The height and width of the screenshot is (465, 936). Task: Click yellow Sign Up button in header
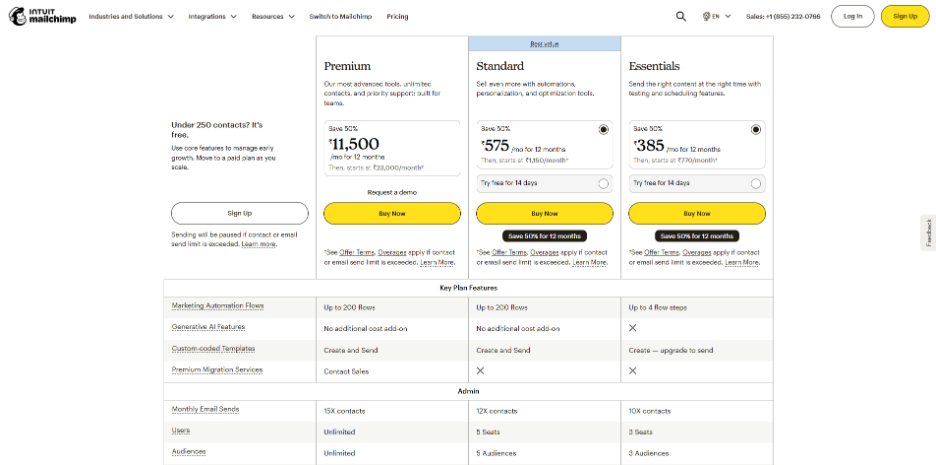pyautogui.click(x=905, y=17)
